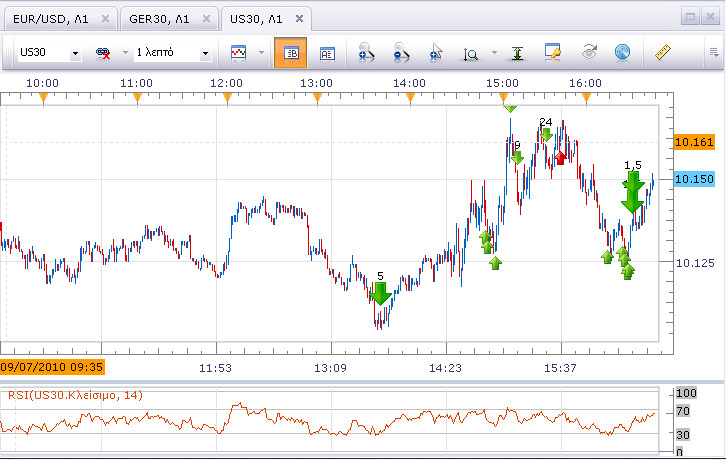
Task: Open the arrow next to the chart type icon
Action: (262, 52)
